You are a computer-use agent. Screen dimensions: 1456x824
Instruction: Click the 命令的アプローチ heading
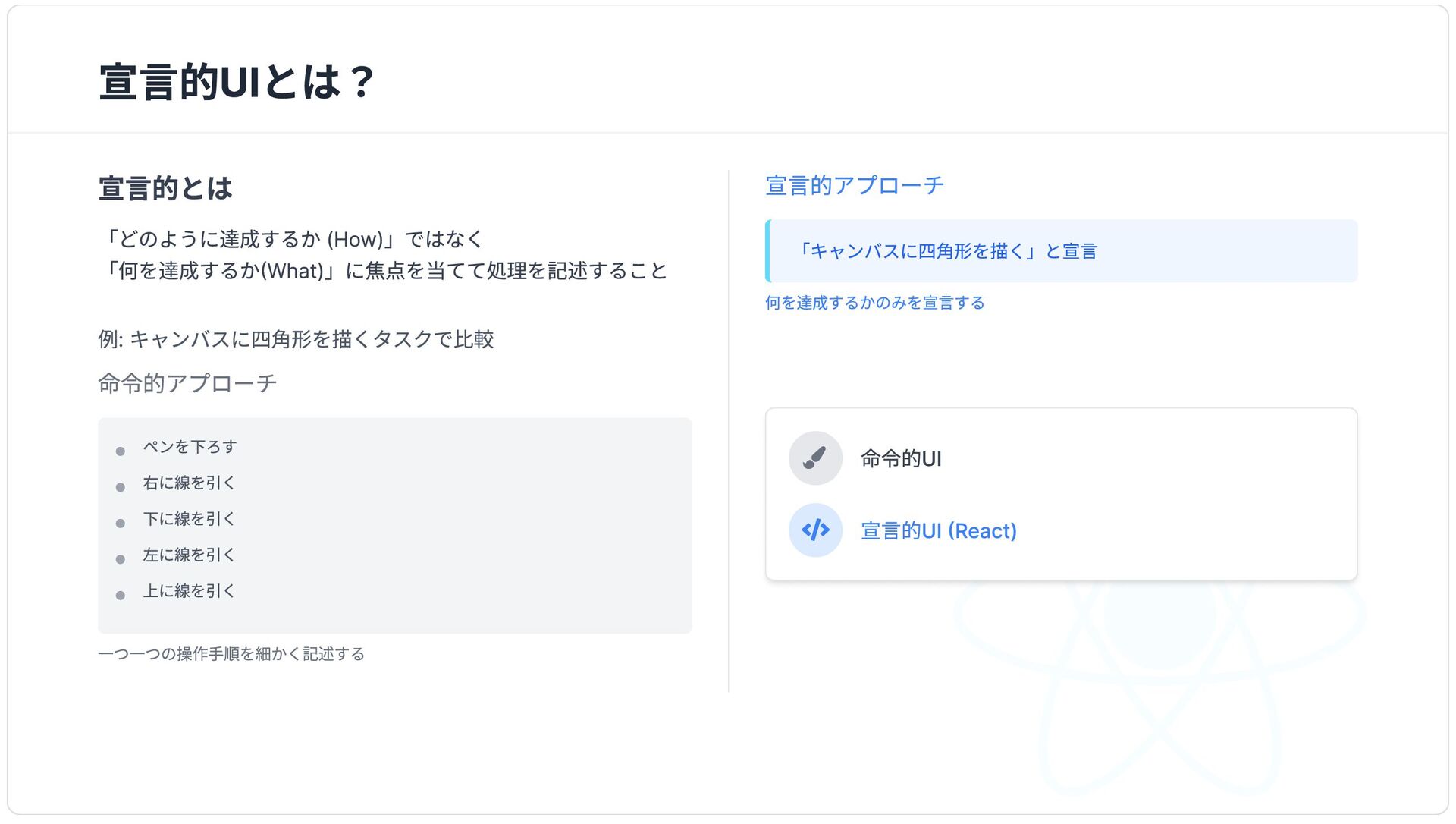(x=187, y=383)
